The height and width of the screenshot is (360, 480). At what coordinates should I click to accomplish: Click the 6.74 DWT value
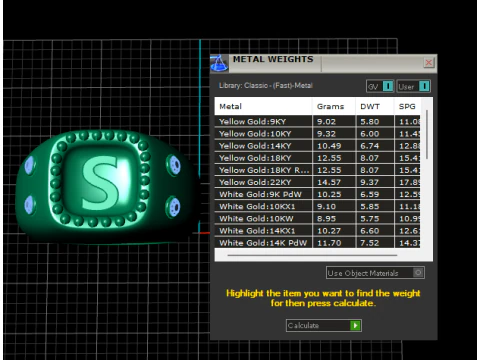[x=369, y=146]
